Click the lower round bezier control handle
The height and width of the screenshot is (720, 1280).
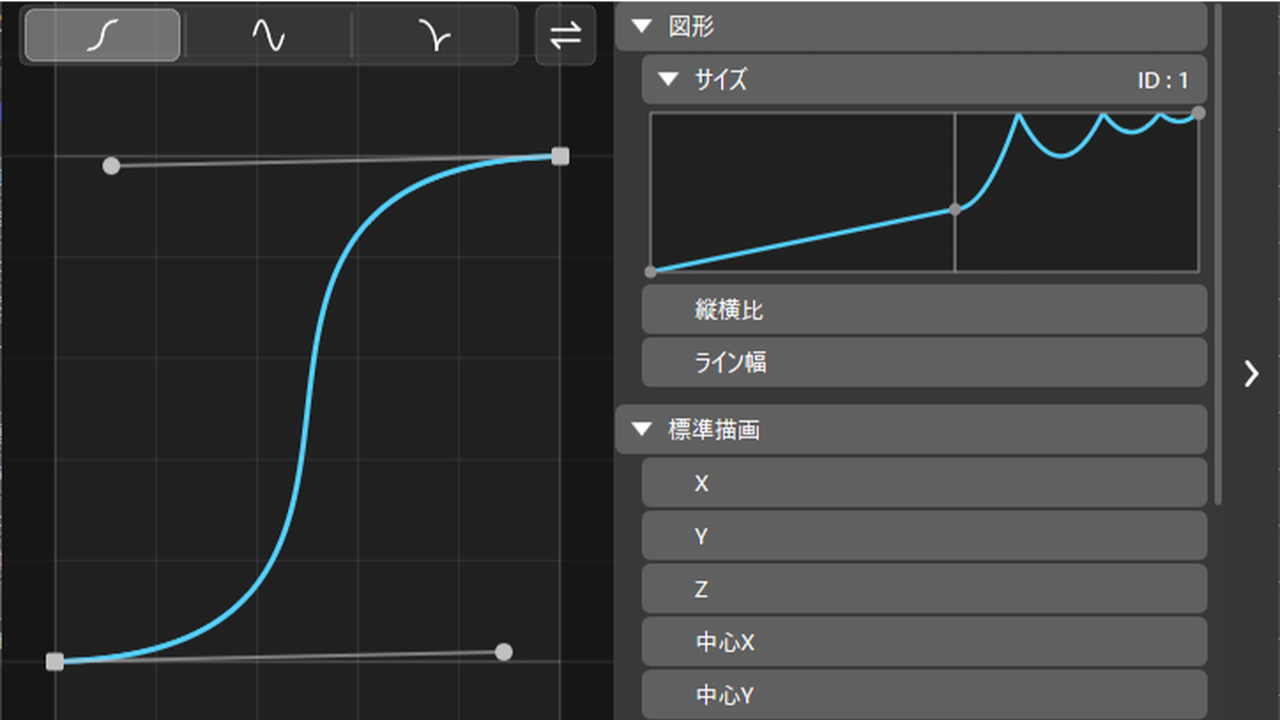[504, 652]
